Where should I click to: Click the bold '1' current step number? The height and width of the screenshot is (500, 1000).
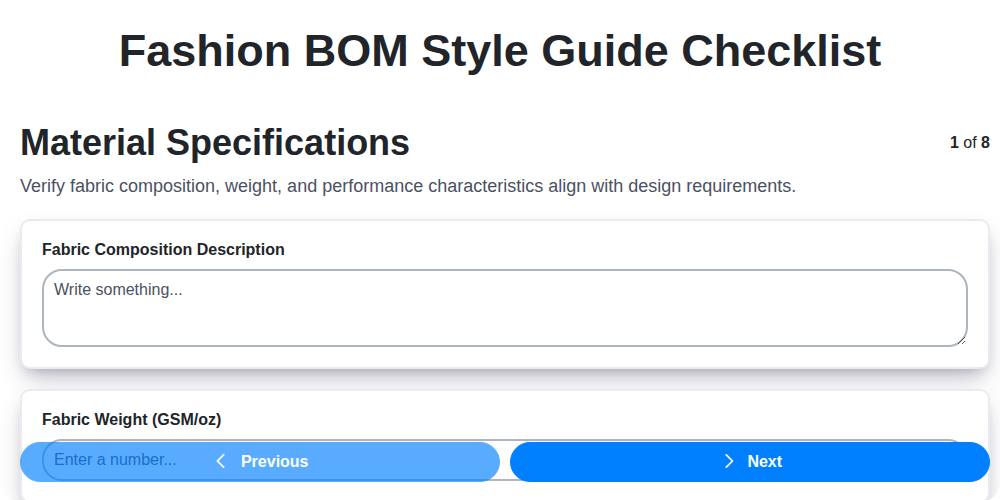[954, 143]
